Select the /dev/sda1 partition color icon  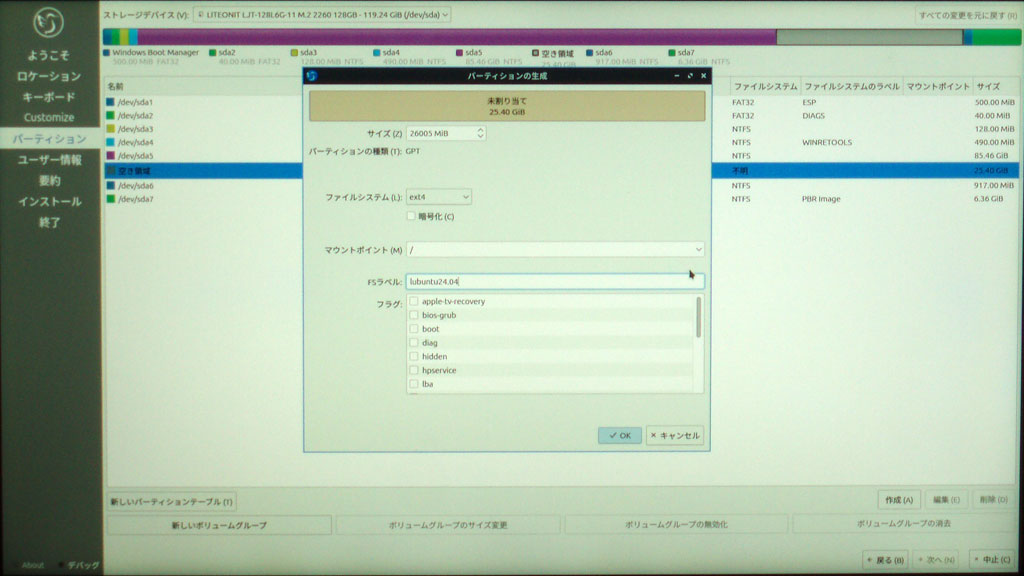tap(110, 102)
